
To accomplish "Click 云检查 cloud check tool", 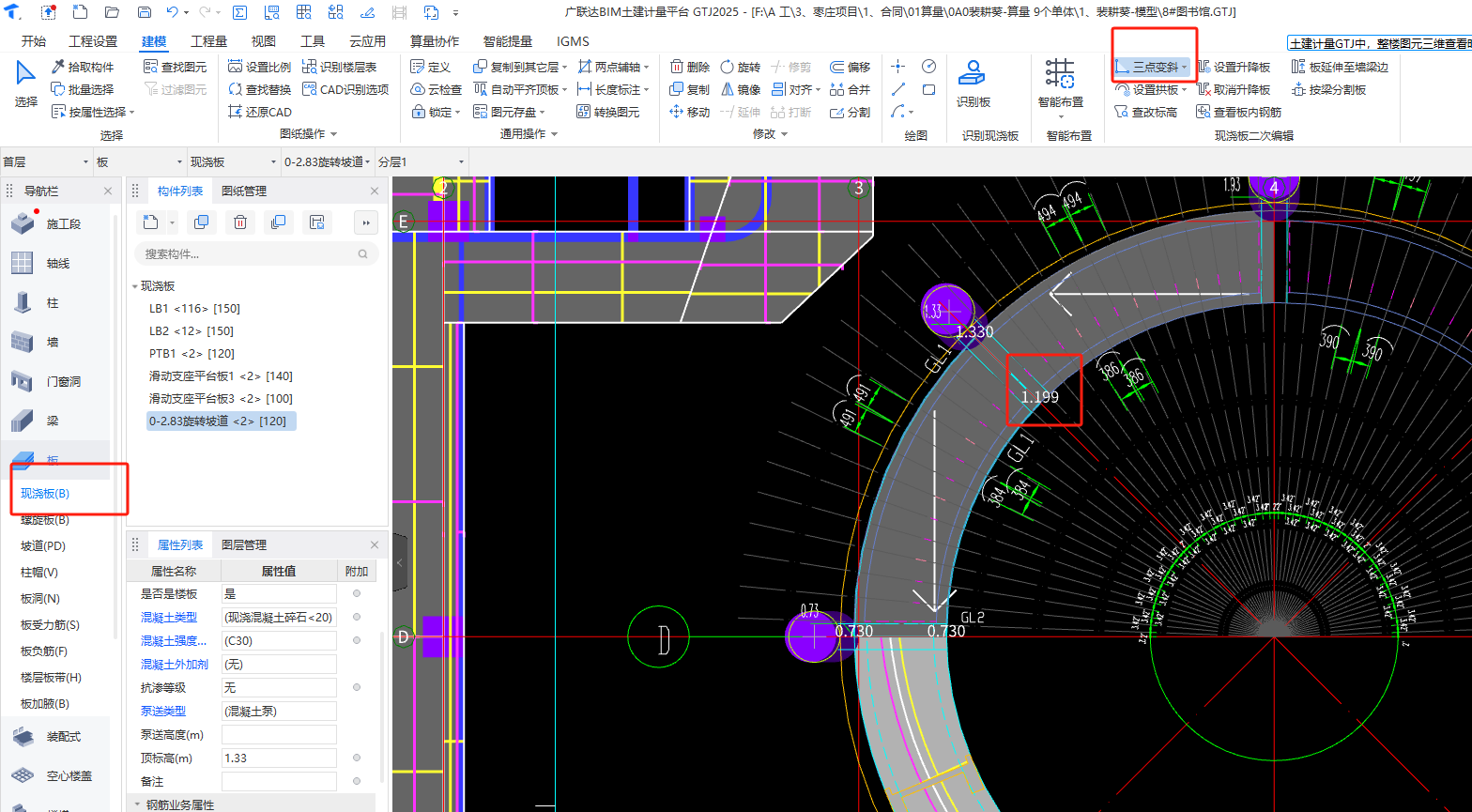I will pos(437,89).
